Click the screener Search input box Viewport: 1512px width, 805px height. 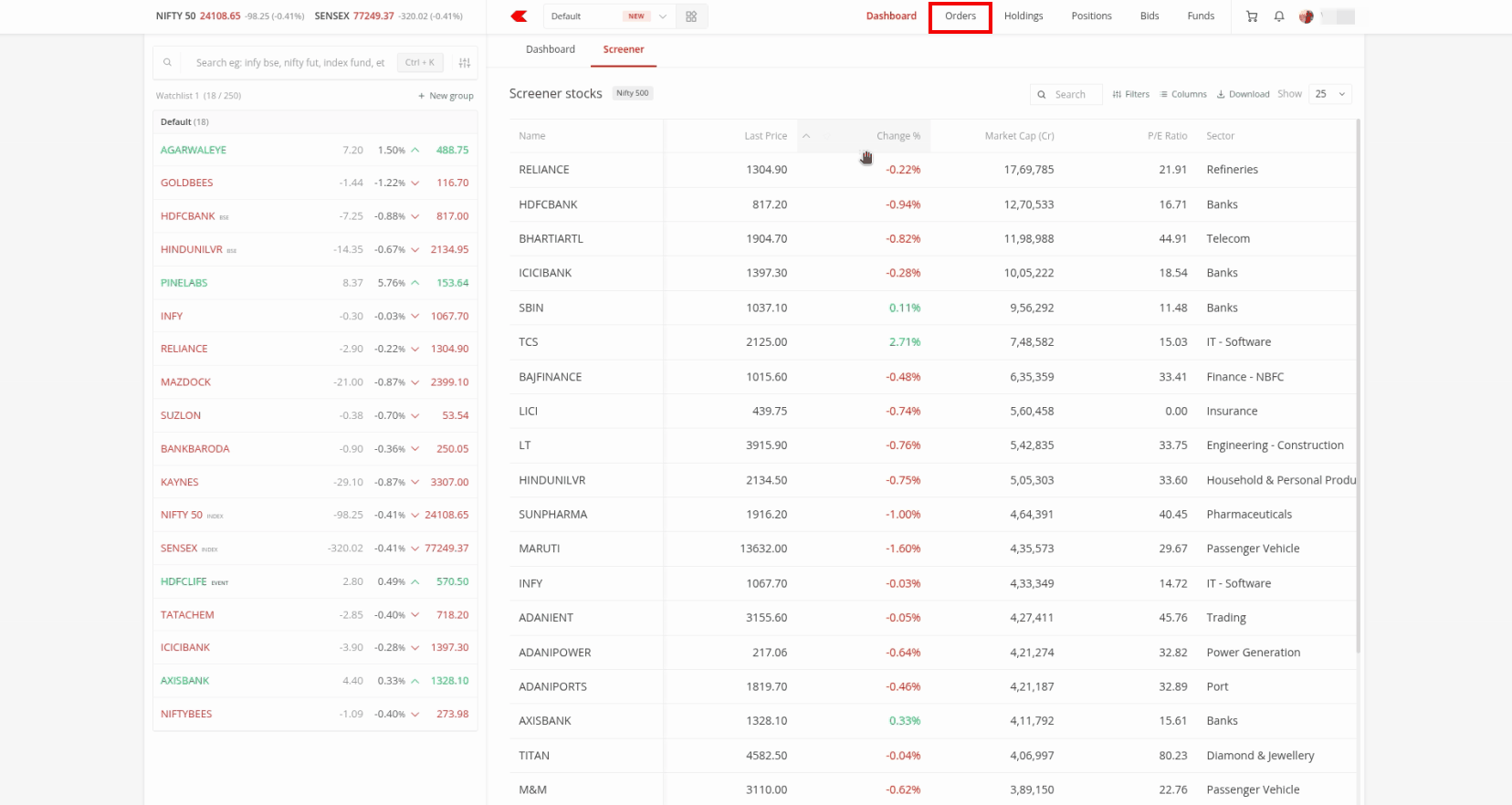(x=1066, y=94)
